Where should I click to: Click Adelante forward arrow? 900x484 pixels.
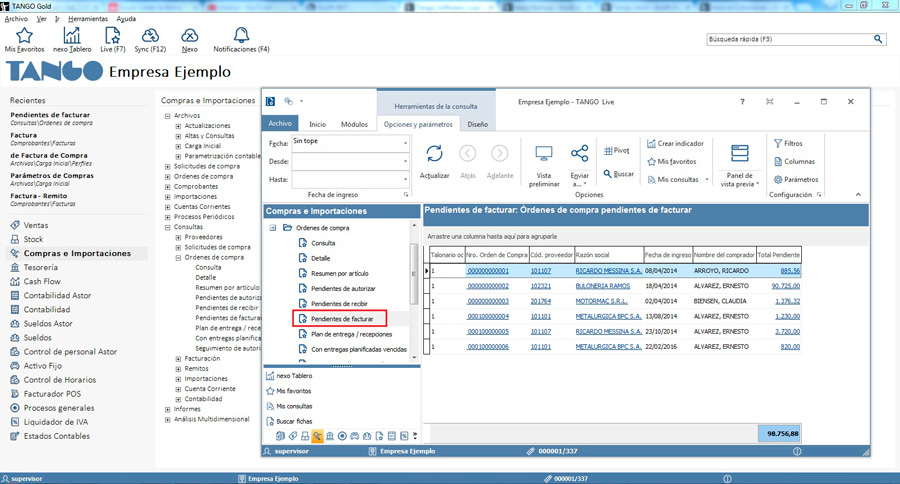(x=499, y=154)
